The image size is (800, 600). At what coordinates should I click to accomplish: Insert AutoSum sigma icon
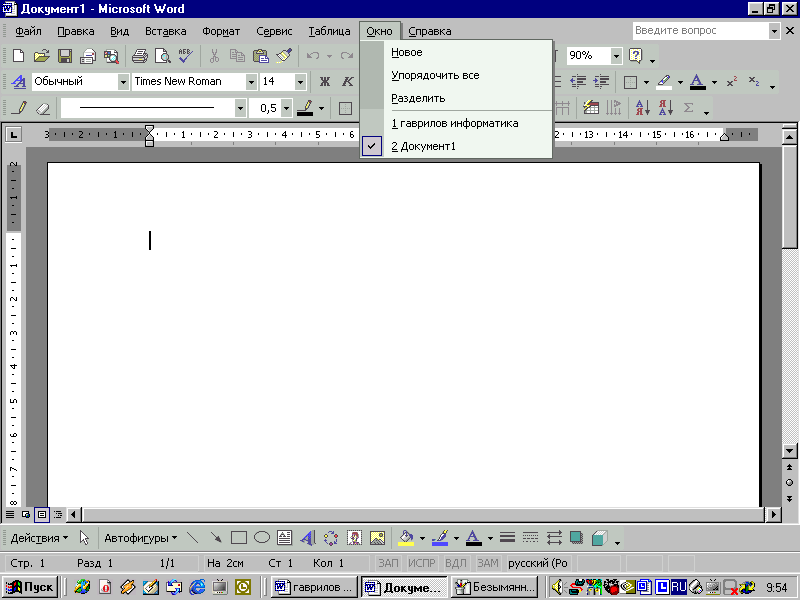pyautogui.click(x=688, y=108)
